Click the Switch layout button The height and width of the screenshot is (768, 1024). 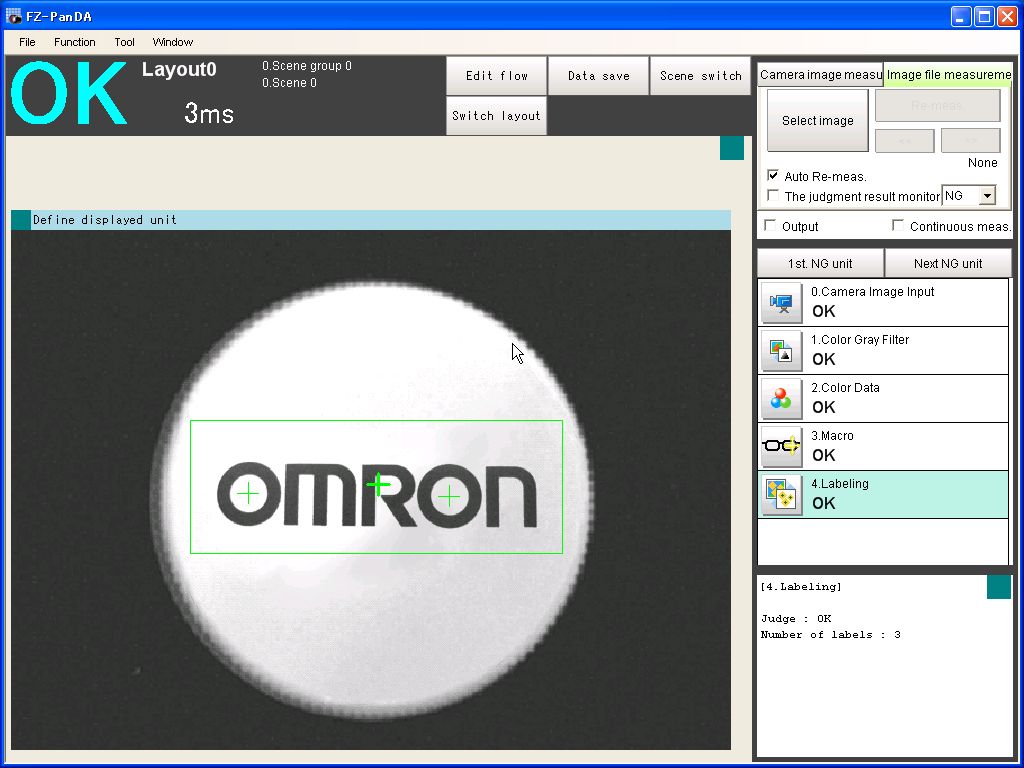496,116
